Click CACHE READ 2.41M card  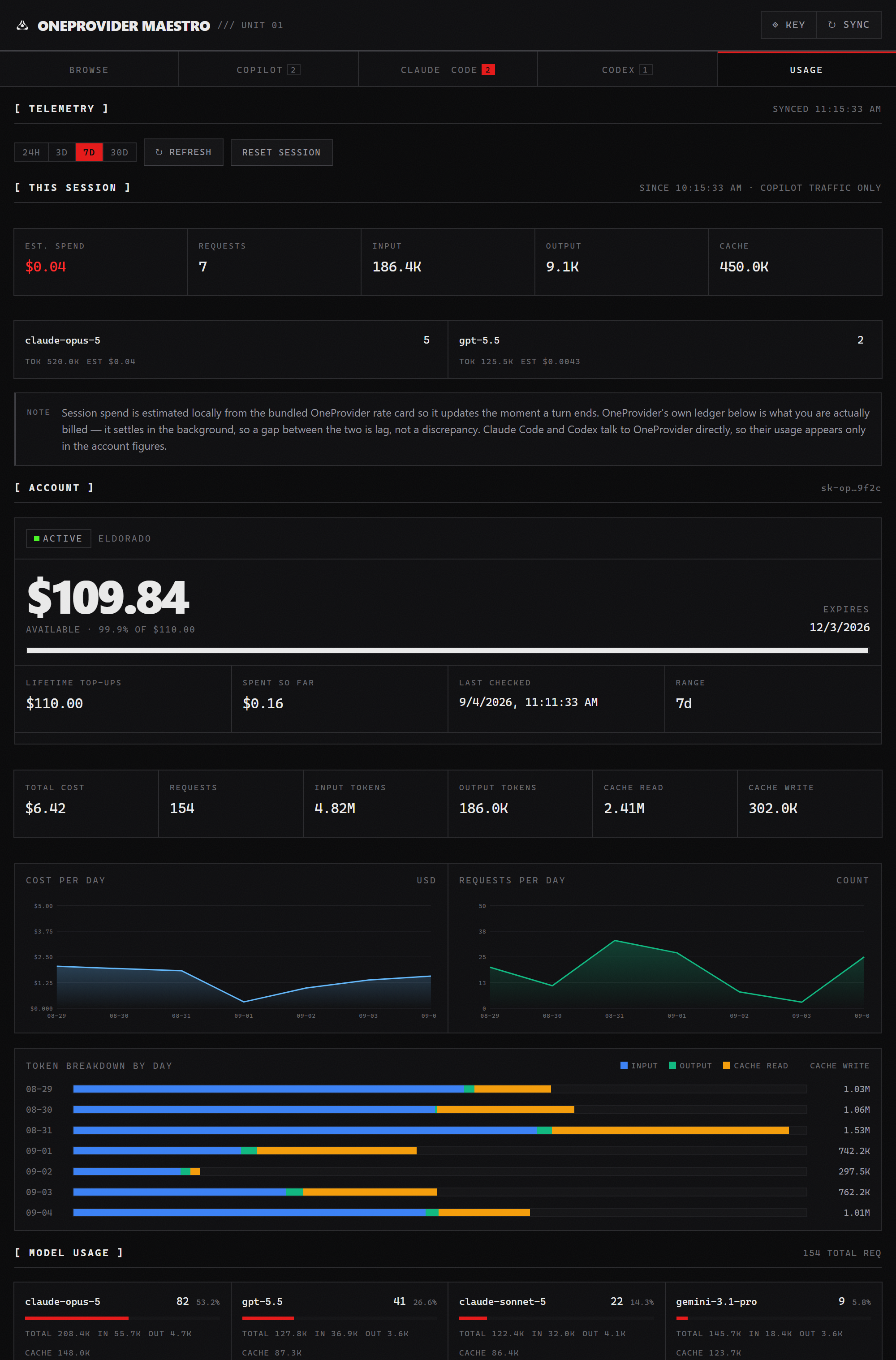pyautogui.click(x=664, y=804)
